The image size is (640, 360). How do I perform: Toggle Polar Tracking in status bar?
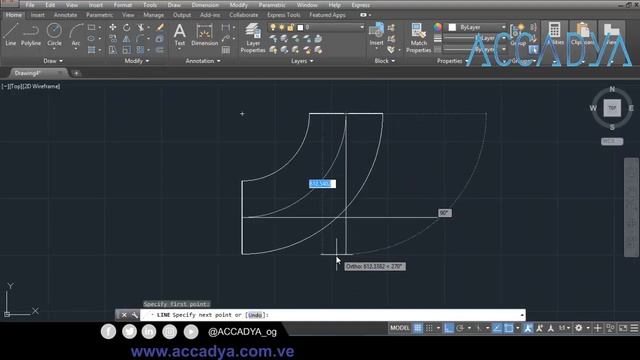click(460, 328)
